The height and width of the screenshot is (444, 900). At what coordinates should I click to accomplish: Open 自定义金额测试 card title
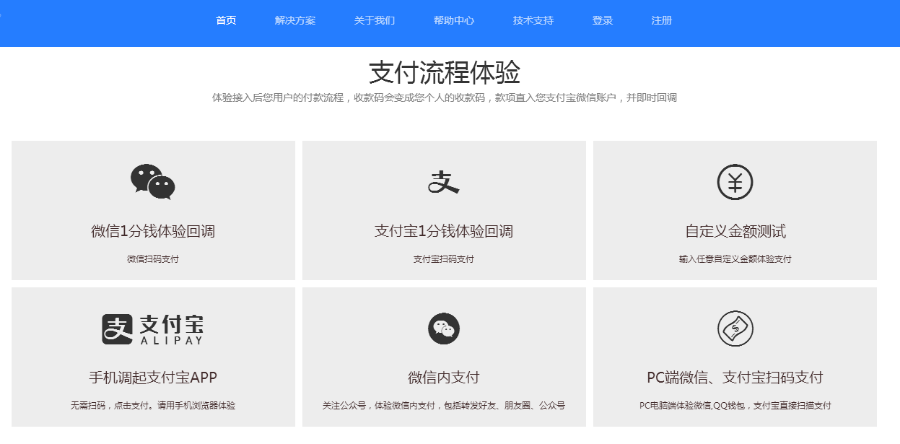click(735, 232)
